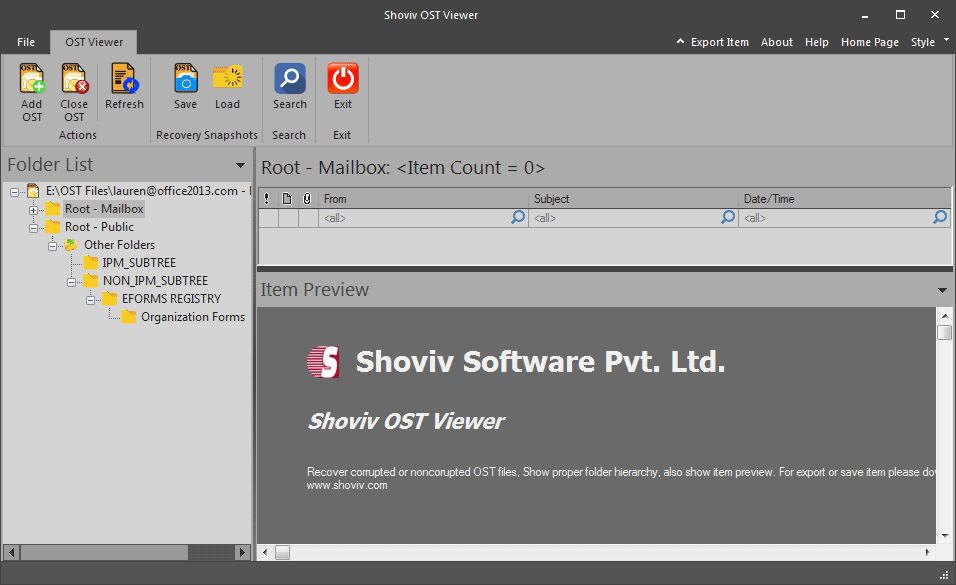This screenshot has width=956, height=585.
Task: Click the attachment paperclip column icon
Action: click(307, 198)
